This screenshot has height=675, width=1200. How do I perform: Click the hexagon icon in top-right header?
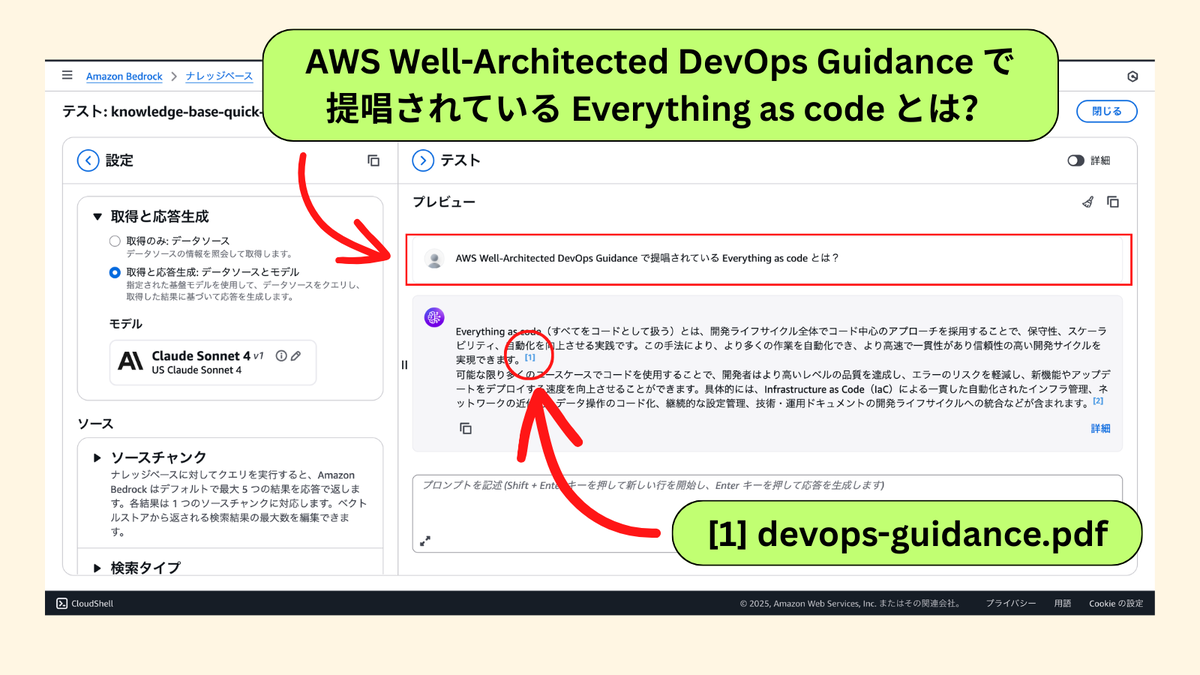tap(1132, 76)
